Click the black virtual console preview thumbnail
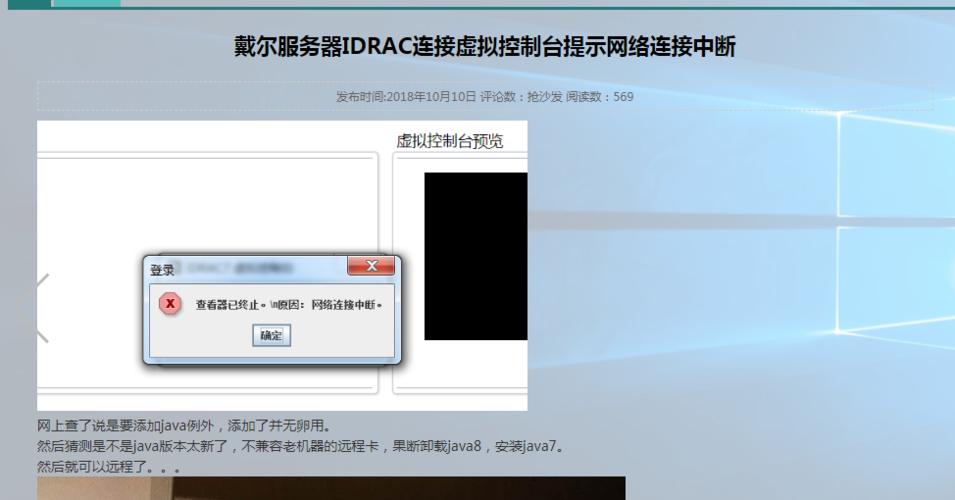The height and width of the screenshot is (500, 955). [x=476, y=256]
